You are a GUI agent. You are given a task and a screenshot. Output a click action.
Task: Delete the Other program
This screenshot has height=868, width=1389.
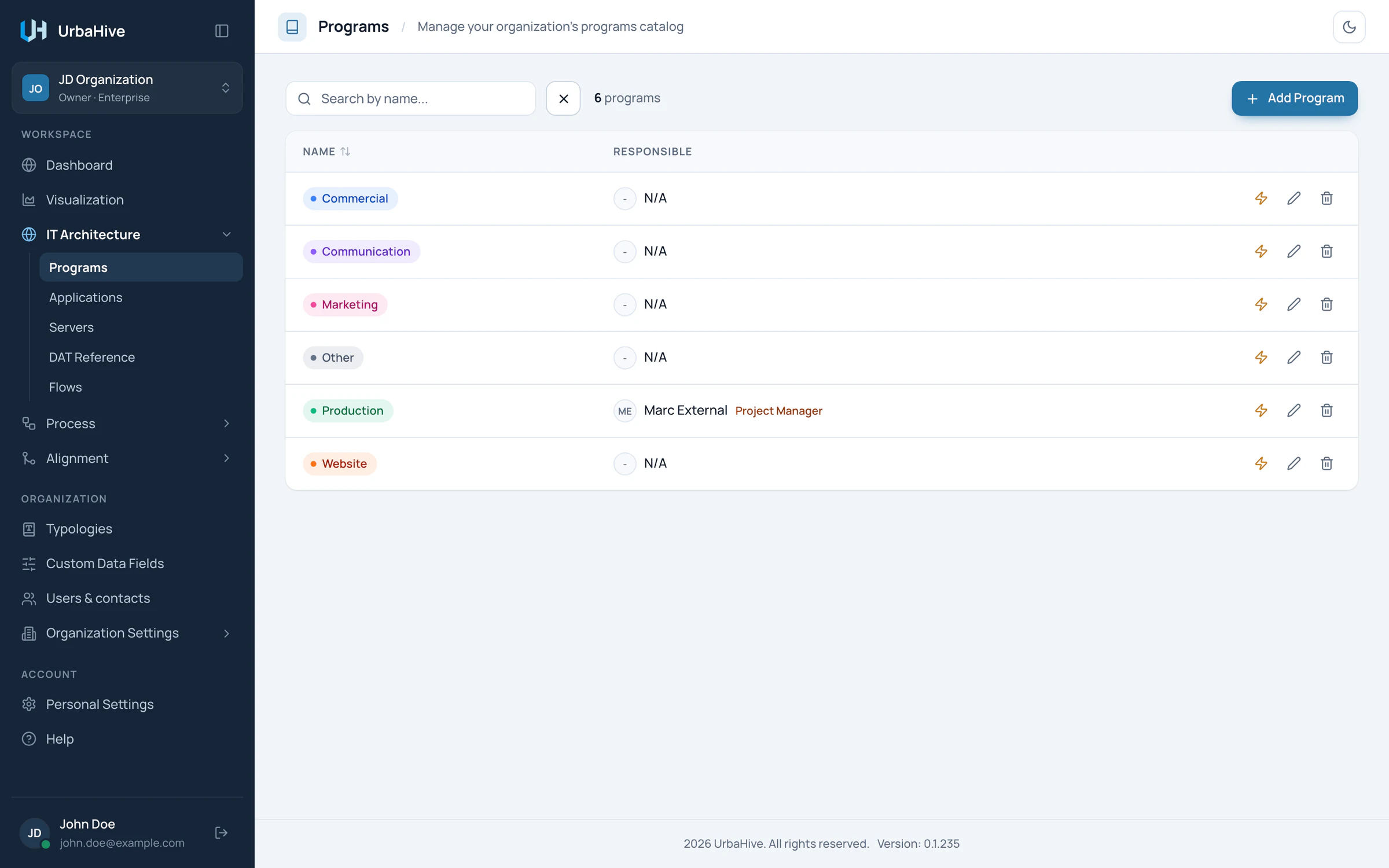(1326, 358)
